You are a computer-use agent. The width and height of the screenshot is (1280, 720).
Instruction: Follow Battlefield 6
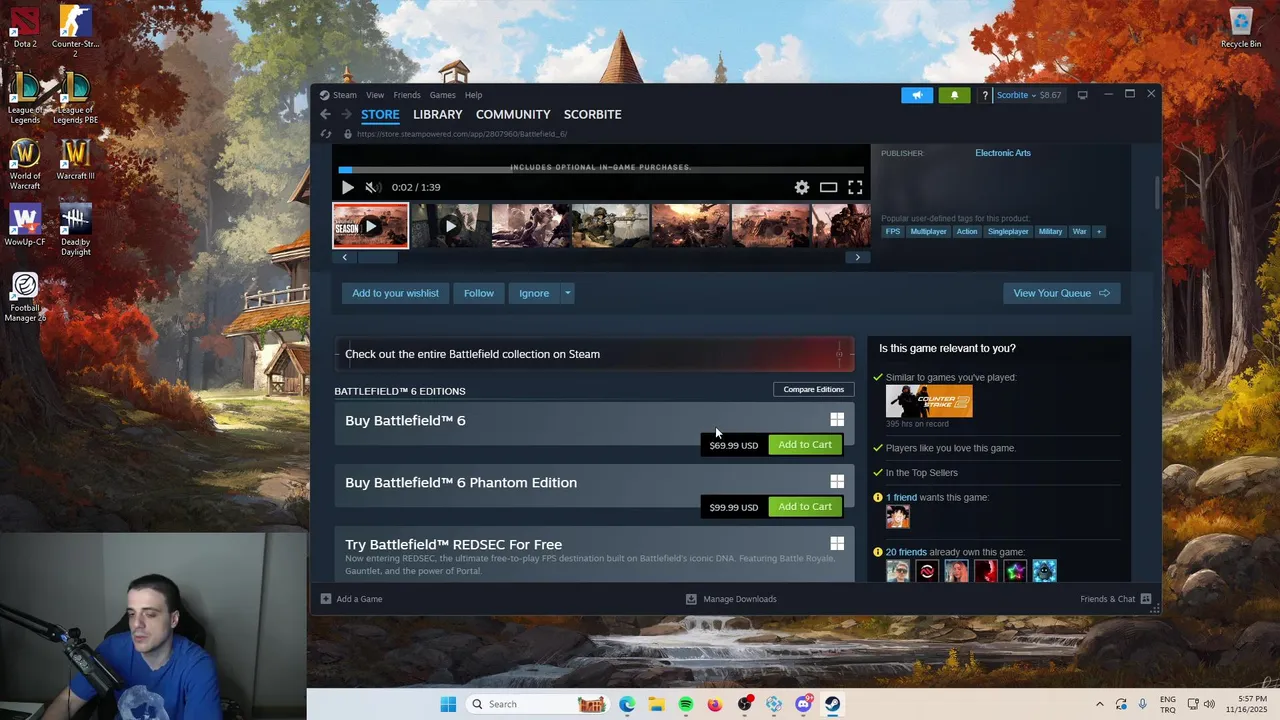click(478, 293)
